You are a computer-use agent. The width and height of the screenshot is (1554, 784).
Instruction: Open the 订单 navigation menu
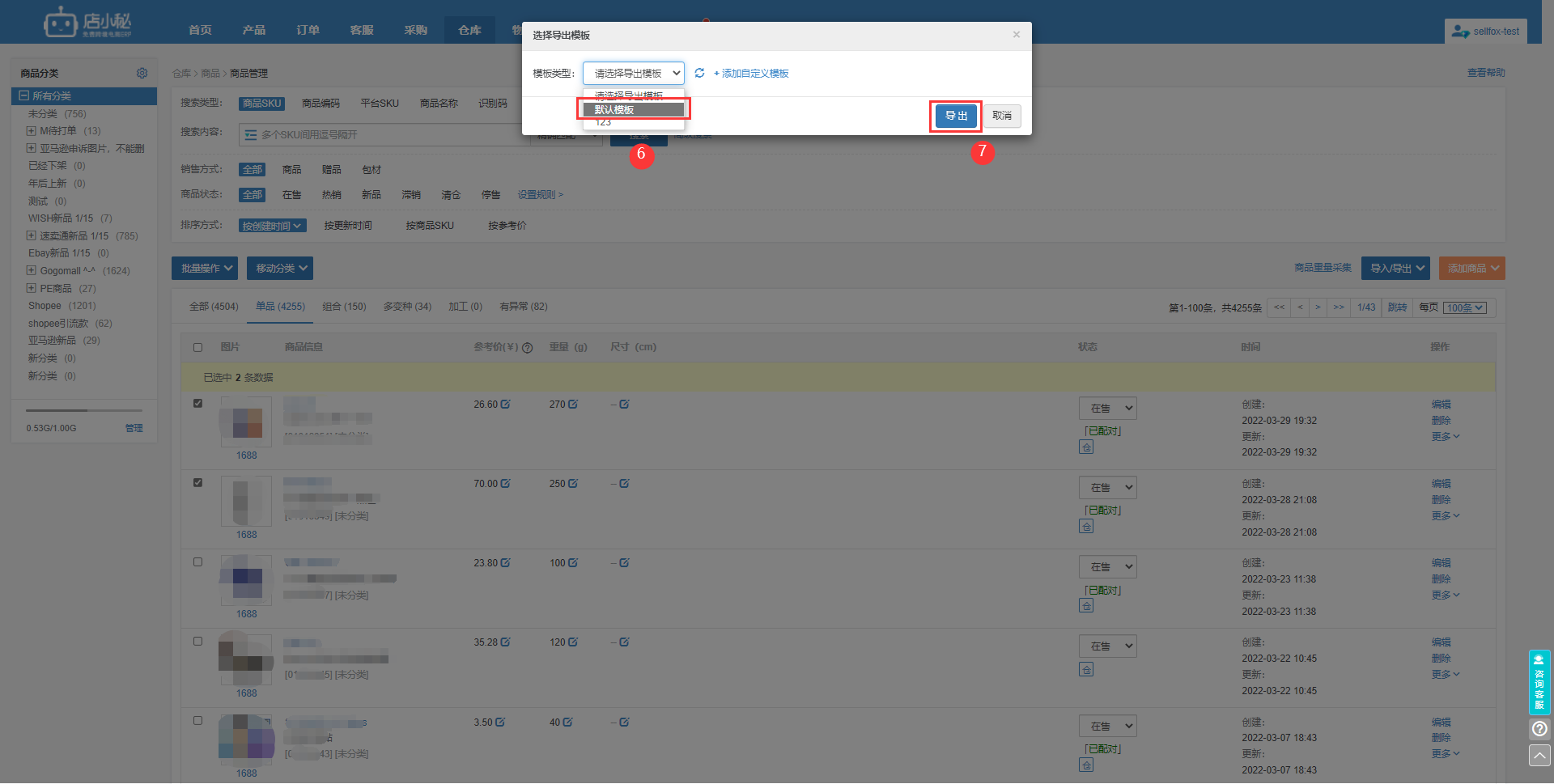(x=308, y=30)
